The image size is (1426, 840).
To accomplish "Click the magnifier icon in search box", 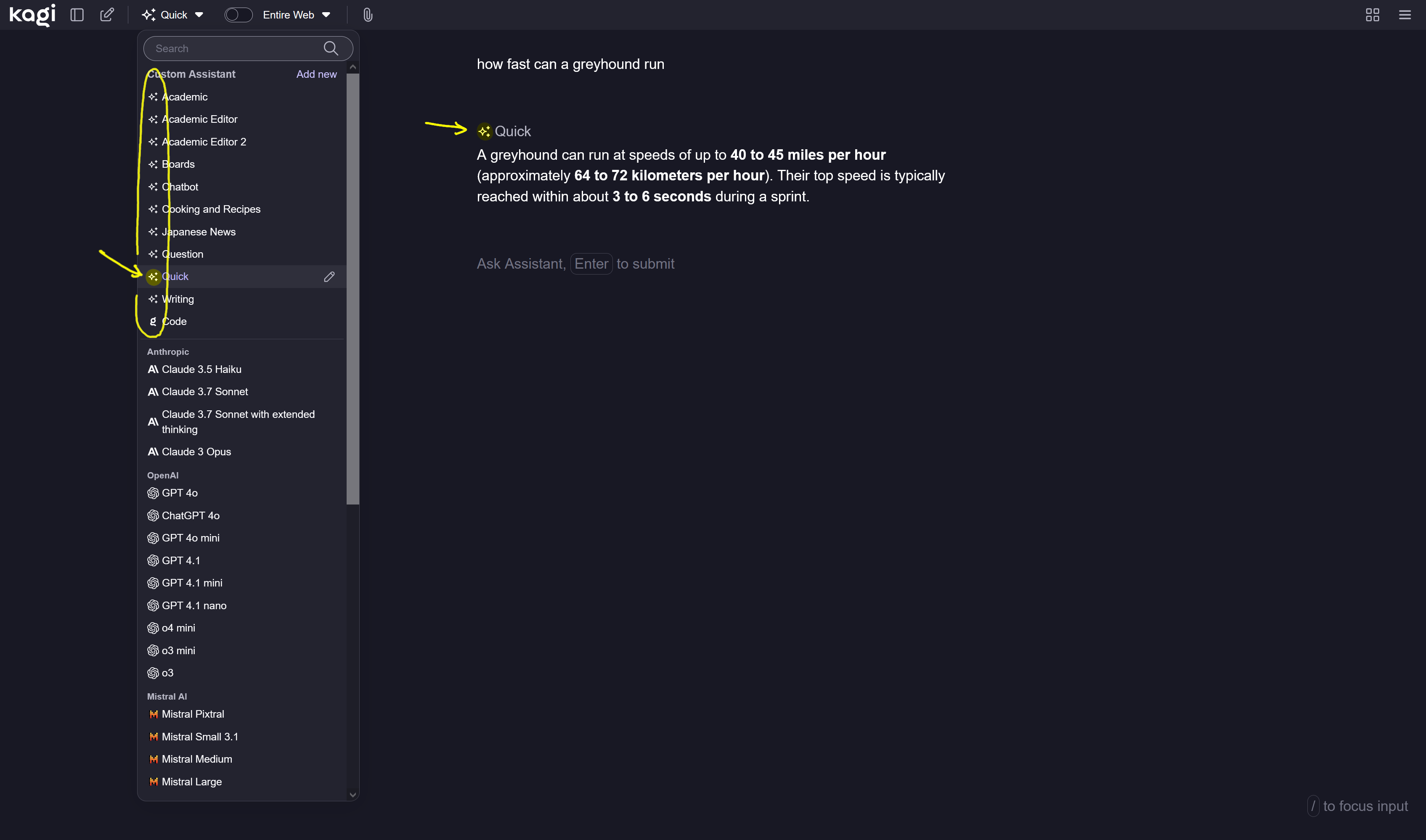I will [x=331, y=49].
